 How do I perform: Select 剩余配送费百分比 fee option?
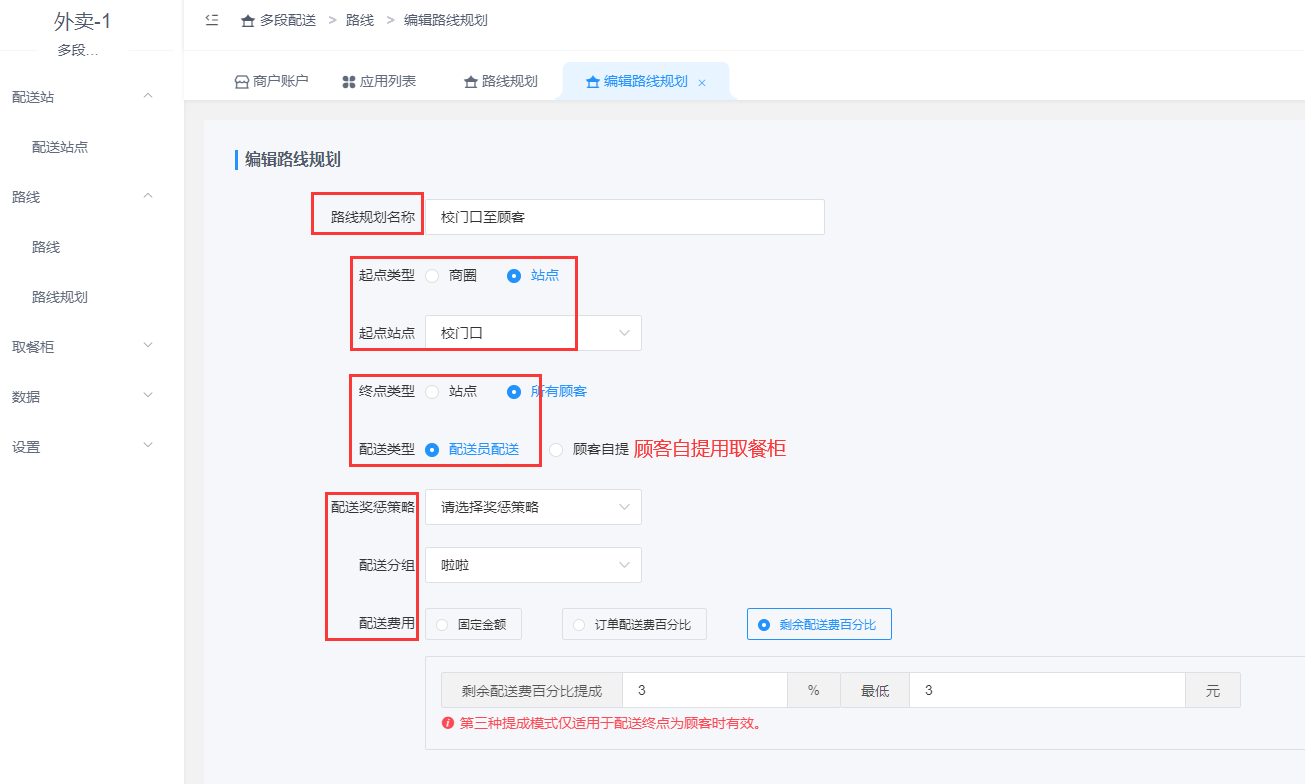coord(819,625)
